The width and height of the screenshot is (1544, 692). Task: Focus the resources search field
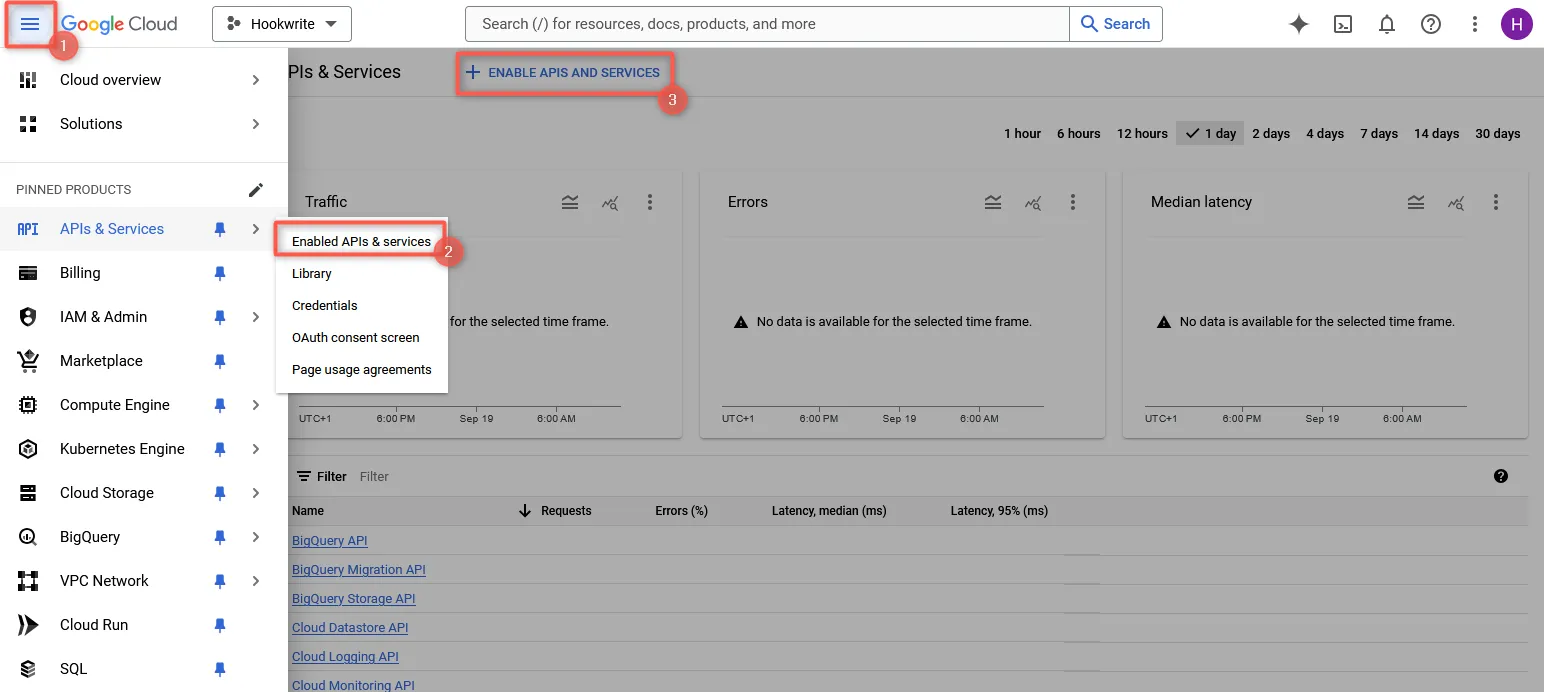point(767,24)
